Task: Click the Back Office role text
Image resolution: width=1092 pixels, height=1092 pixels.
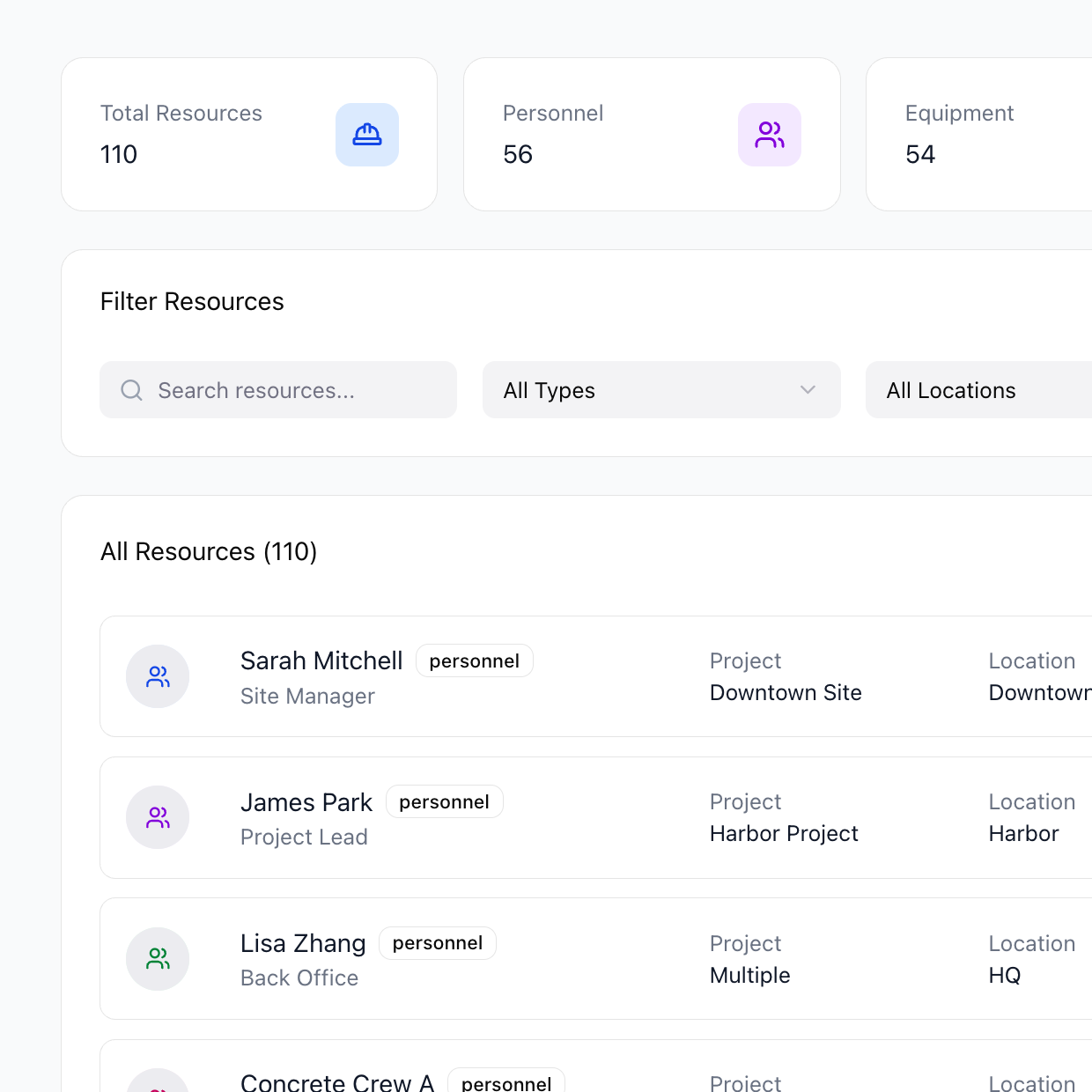Action: pyautogui.click(x=299, y=978)
